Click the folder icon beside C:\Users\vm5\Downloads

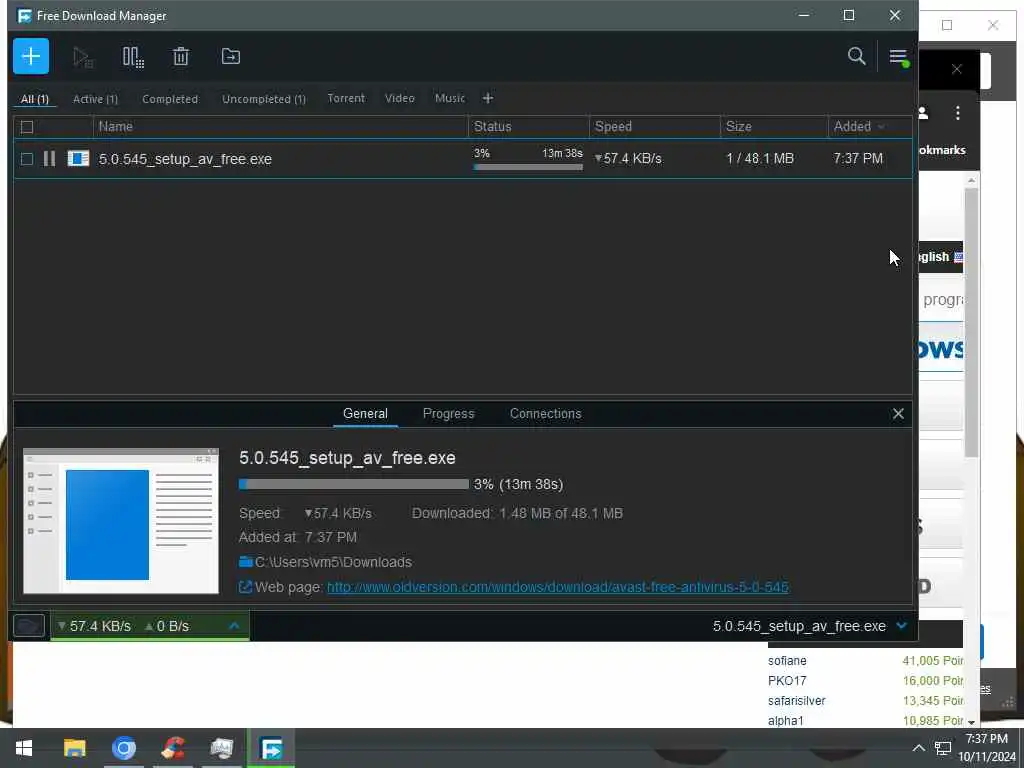(246, 562)
